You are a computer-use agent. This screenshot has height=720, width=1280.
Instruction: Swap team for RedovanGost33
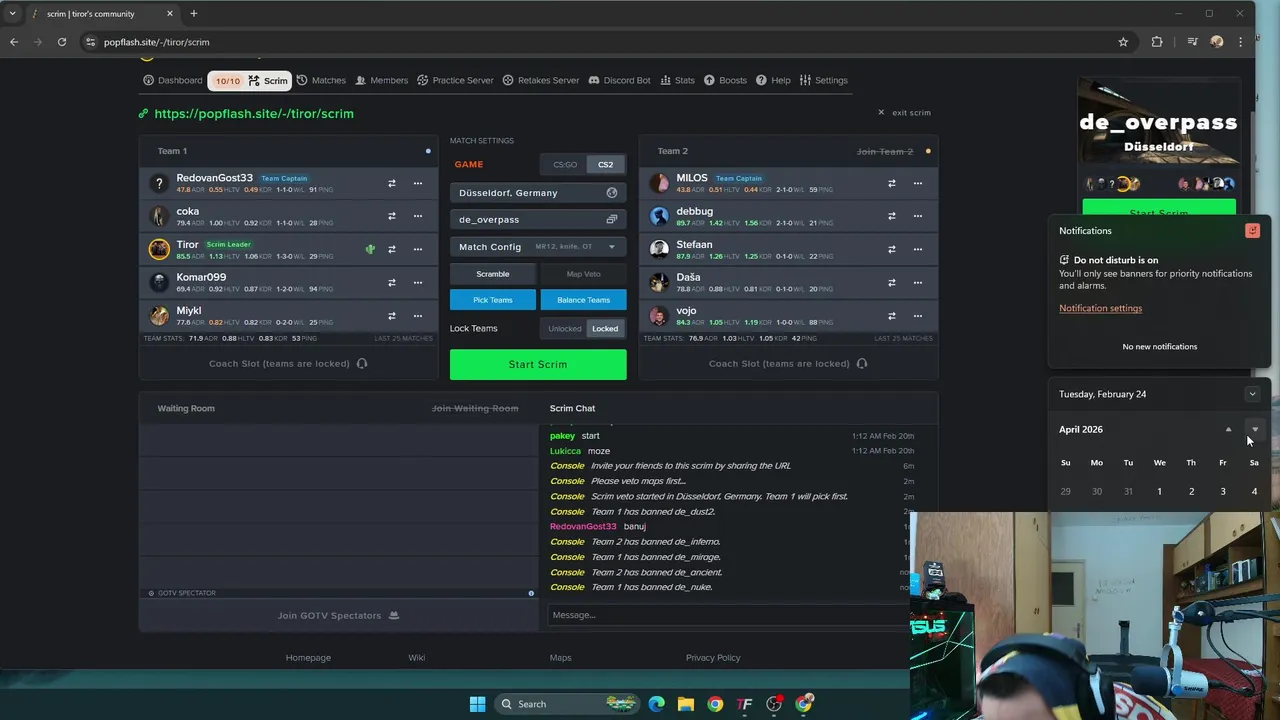392,183
